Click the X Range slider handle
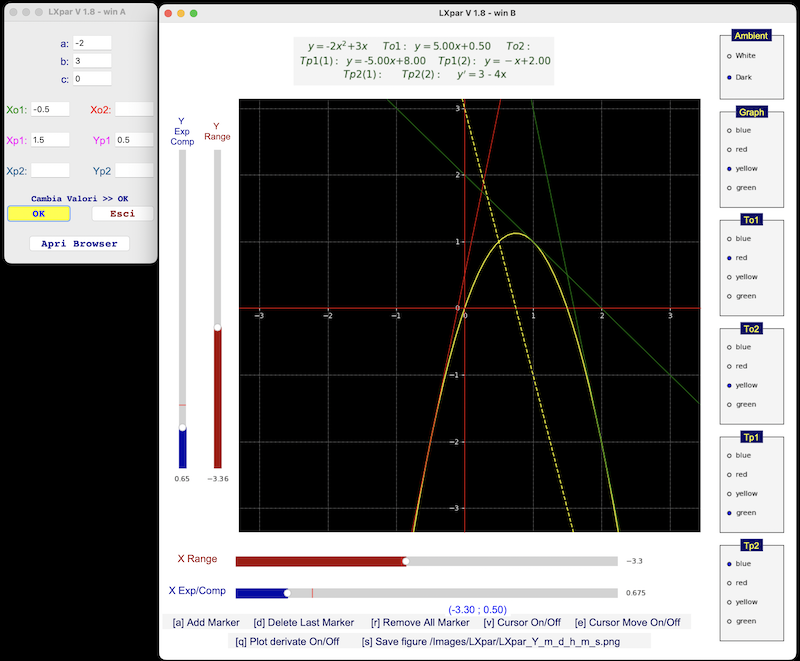800x661 pixels. [x=406, y=562]
